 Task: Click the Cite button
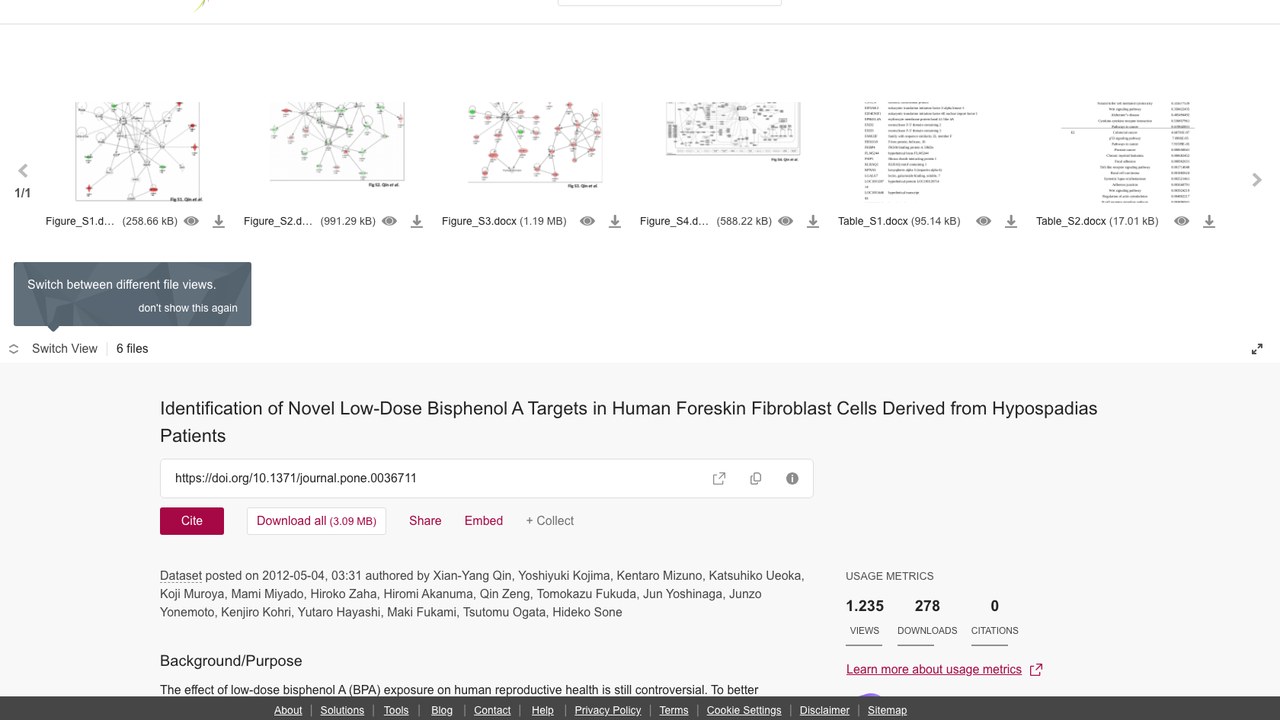[x=192, y=521]
